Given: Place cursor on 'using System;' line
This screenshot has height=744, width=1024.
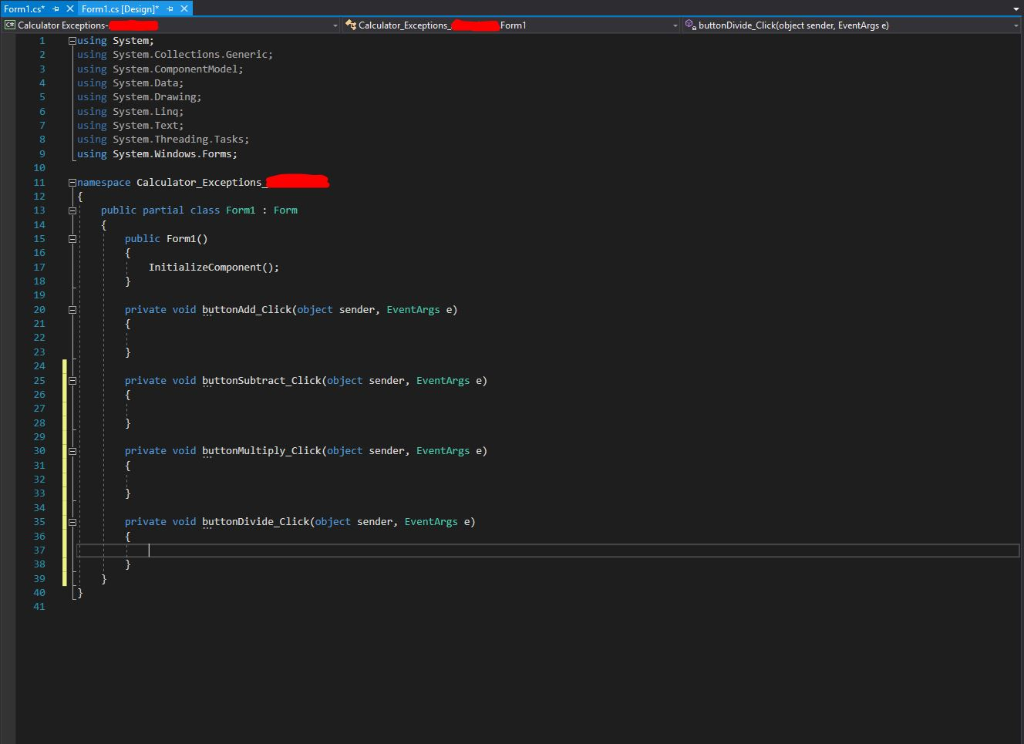Looking at the screenshot, I should [116, 40].
